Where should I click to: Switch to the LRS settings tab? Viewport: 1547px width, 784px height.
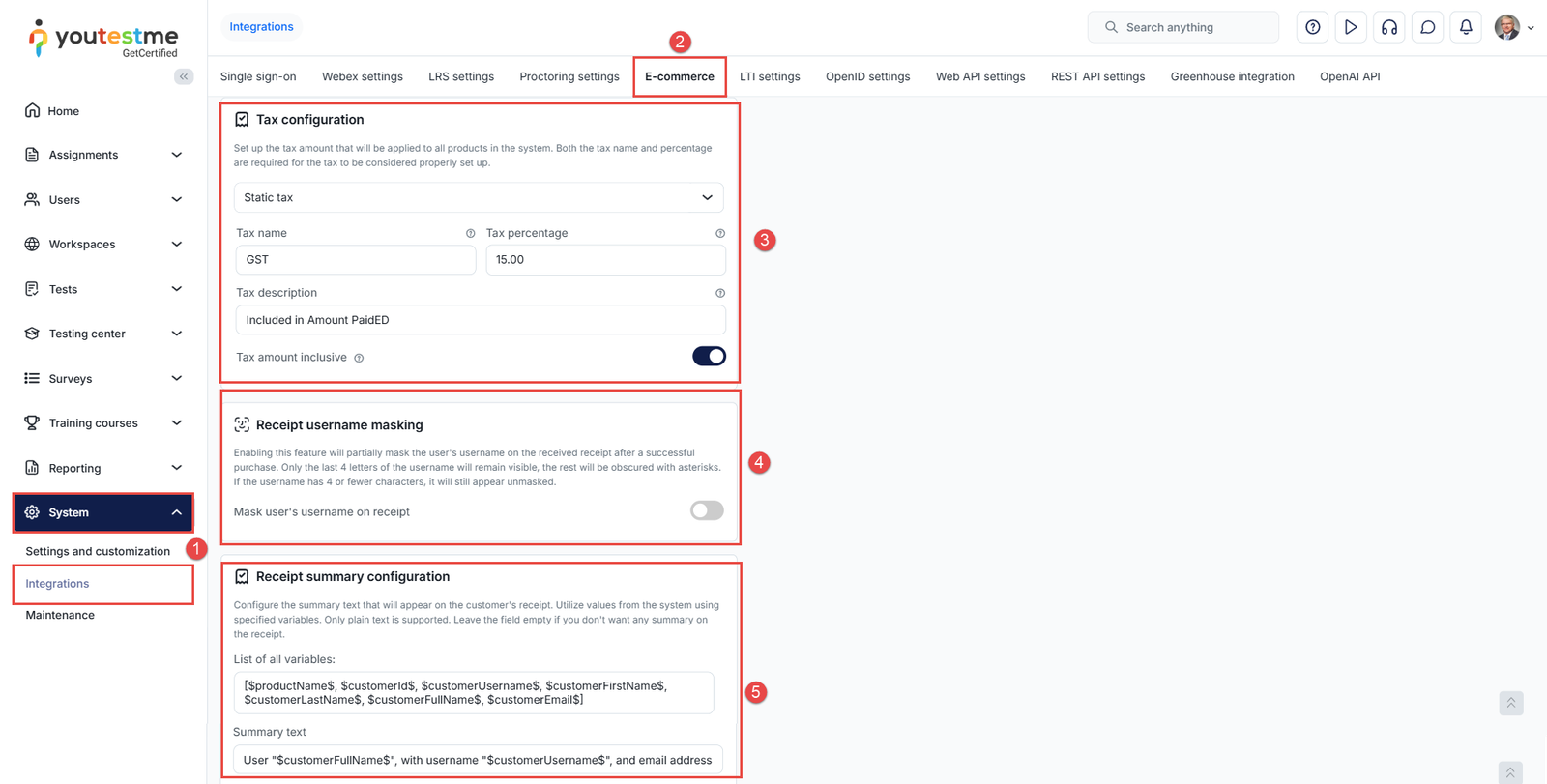[x=461, y=76]
